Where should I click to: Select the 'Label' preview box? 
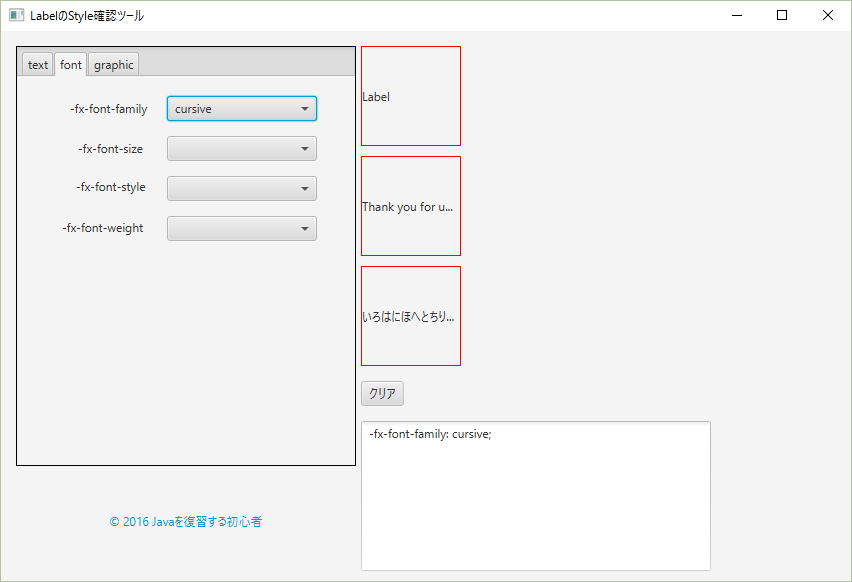(x=410, y=95)
